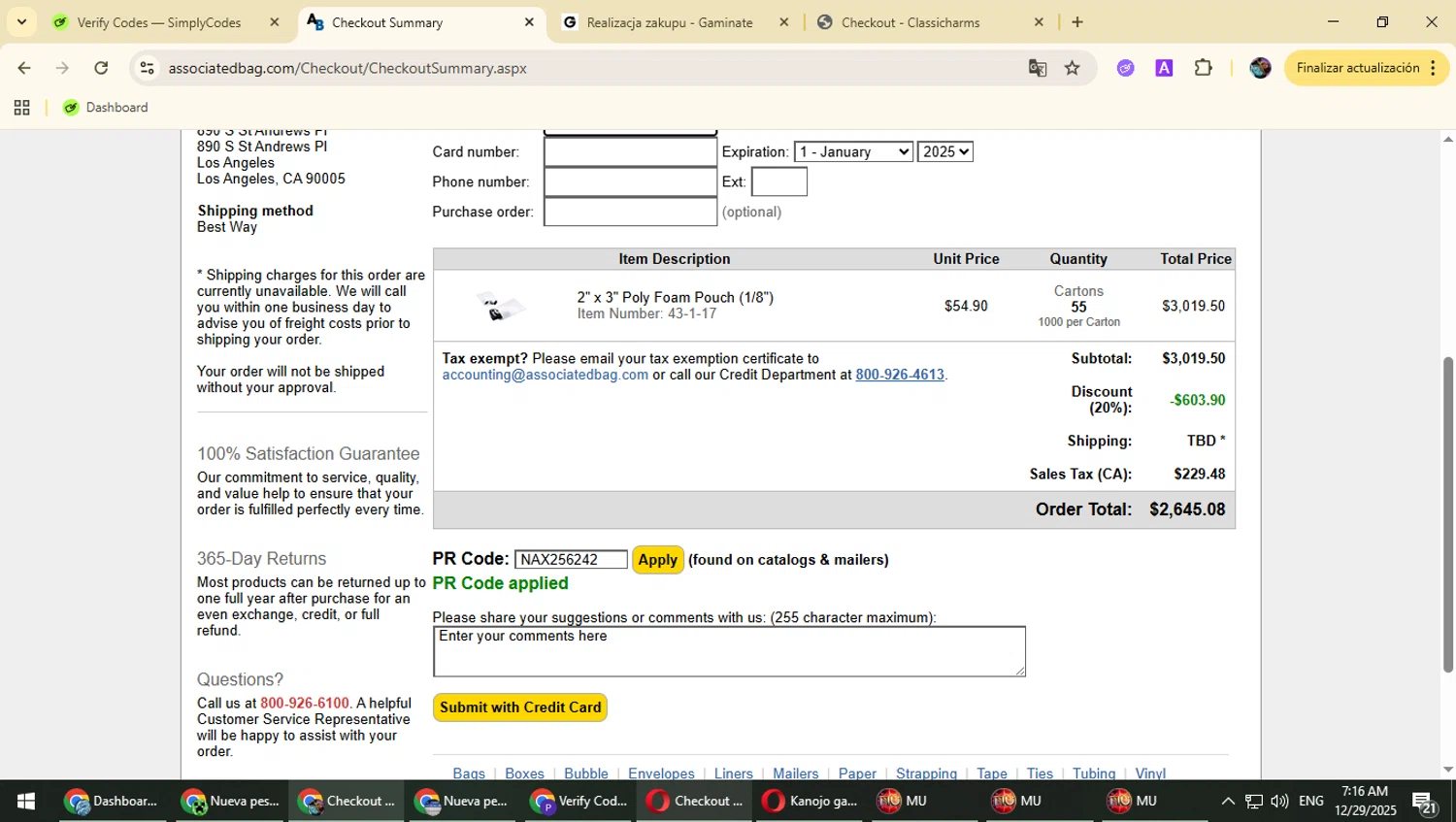
Task: Open the tab search dropdown arrow
Action: (x=21, y=21)
